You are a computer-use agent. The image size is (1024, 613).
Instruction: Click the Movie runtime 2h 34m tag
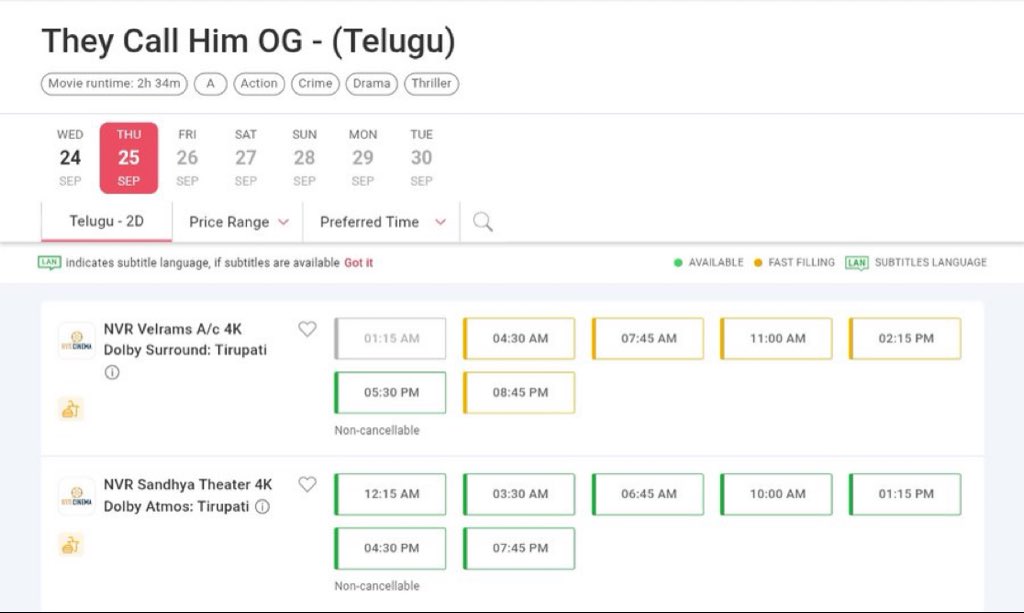114,84
